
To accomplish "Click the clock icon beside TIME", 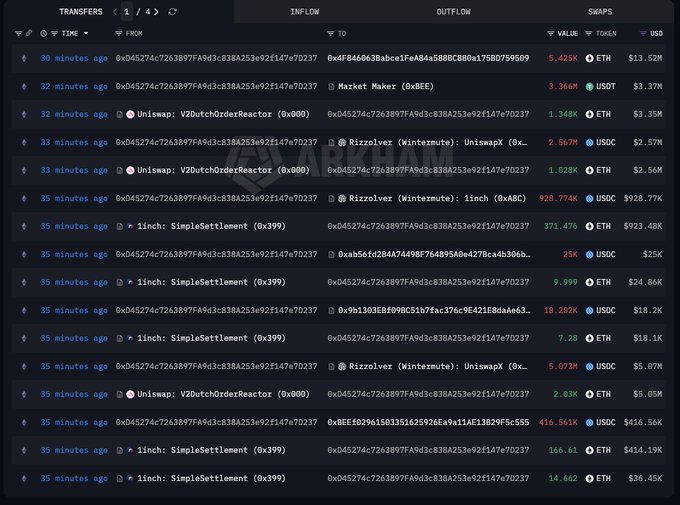I will pyautogui.click(x=43, y=33).
